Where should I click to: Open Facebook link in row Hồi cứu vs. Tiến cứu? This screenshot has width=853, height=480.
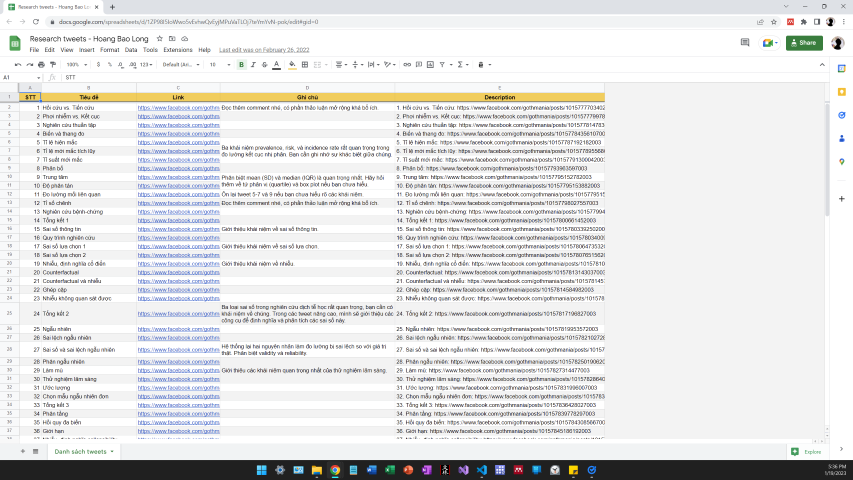178,108
